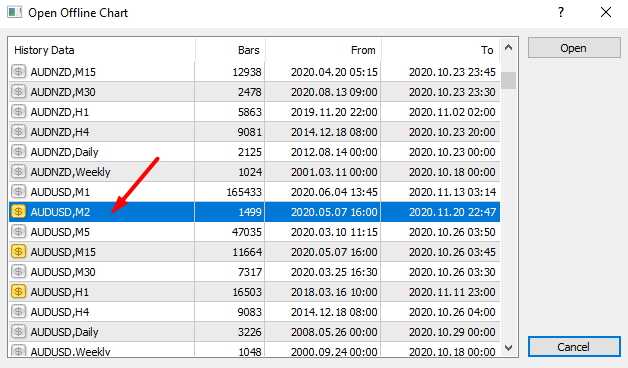Click the To date 2020.10.29 00:00
Image resolution: width=628 pixels, height=368 pixels.
[452, 332]
